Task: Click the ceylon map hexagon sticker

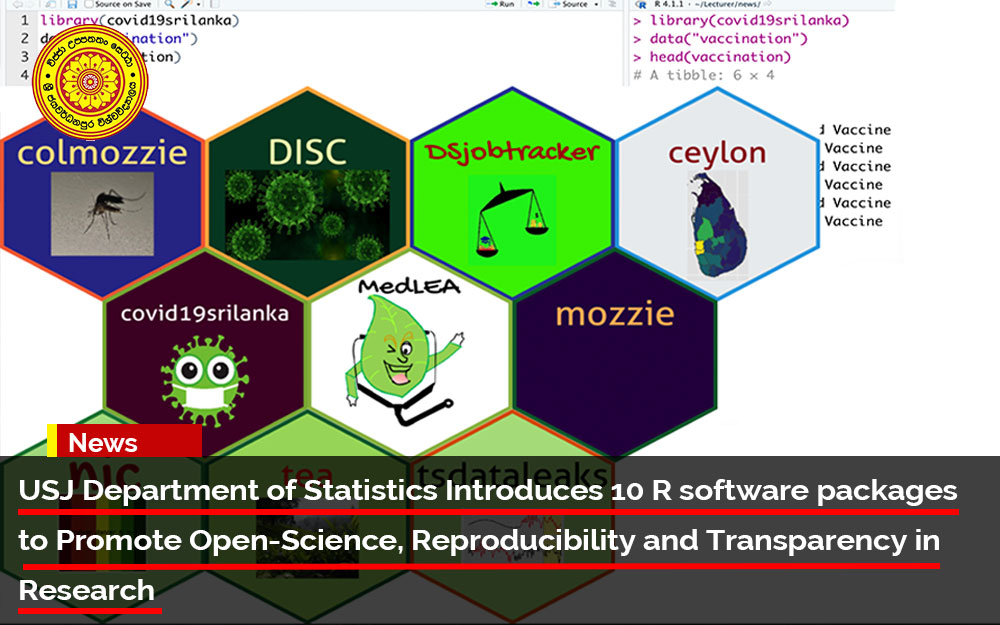Action: pyautogui.click(x=717, y=191)
